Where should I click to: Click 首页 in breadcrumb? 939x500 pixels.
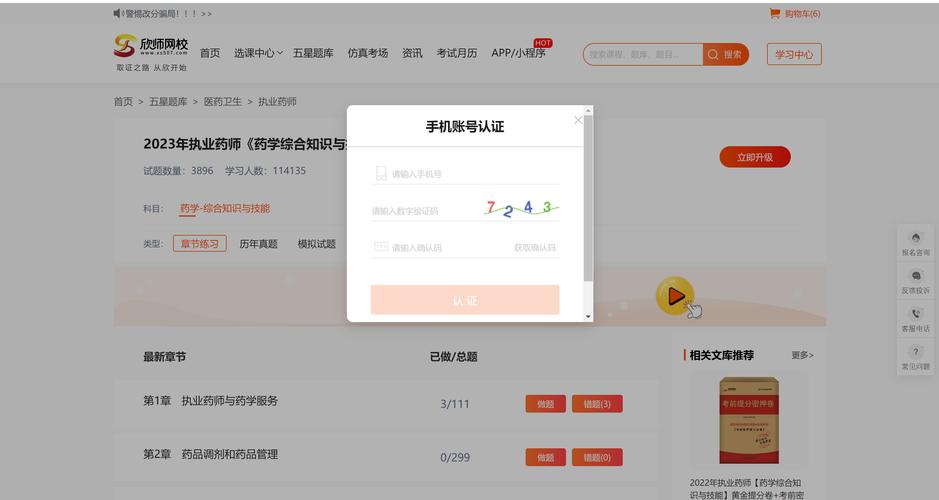[123, 101]
